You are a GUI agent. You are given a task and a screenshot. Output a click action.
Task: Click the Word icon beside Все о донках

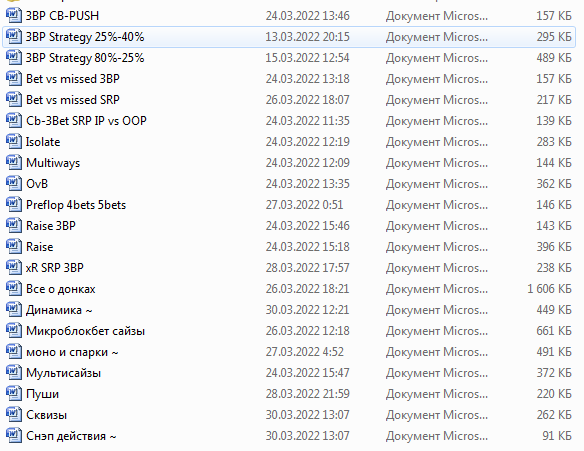coord(13,289)
